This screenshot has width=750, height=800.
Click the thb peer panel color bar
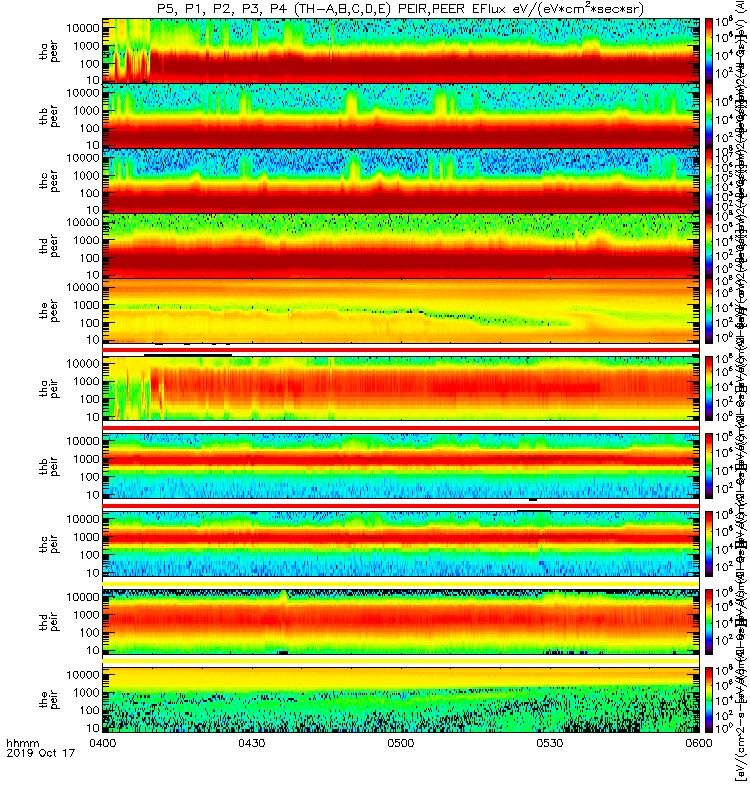point(709,115)
